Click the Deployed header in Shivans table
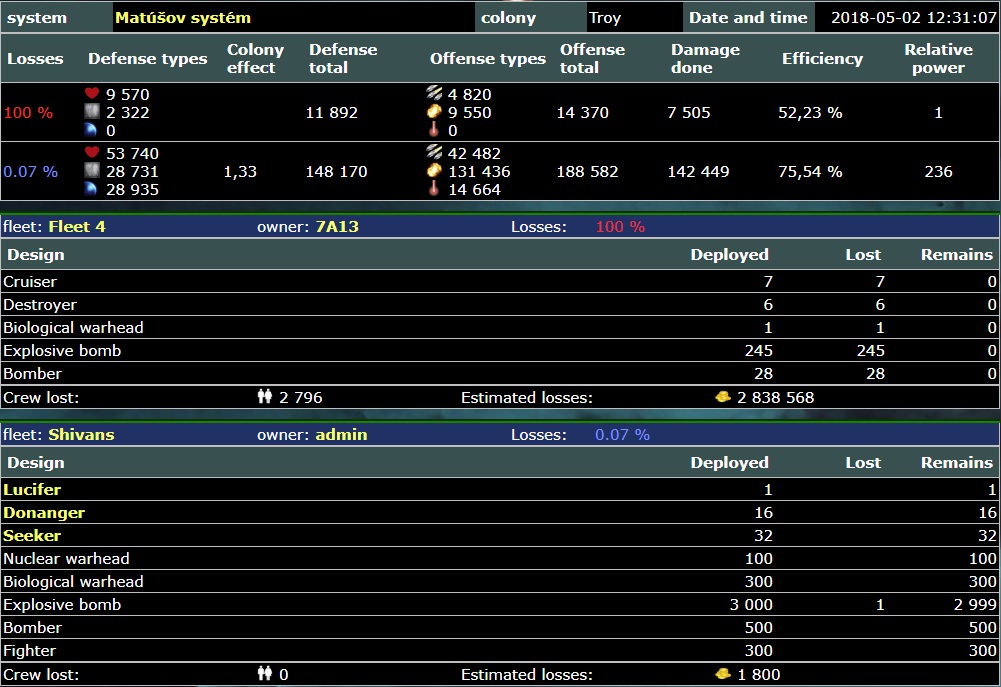Viewport: 1001px width, 687px height. coord(729,463)
